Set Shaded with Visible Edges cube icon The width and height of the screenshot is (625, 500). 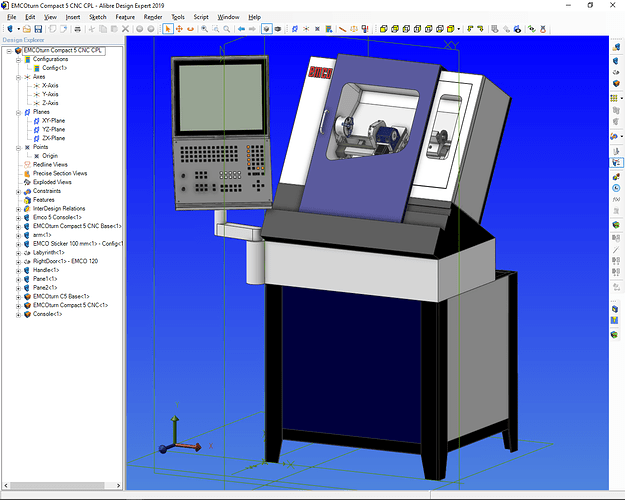coord(395,29)
